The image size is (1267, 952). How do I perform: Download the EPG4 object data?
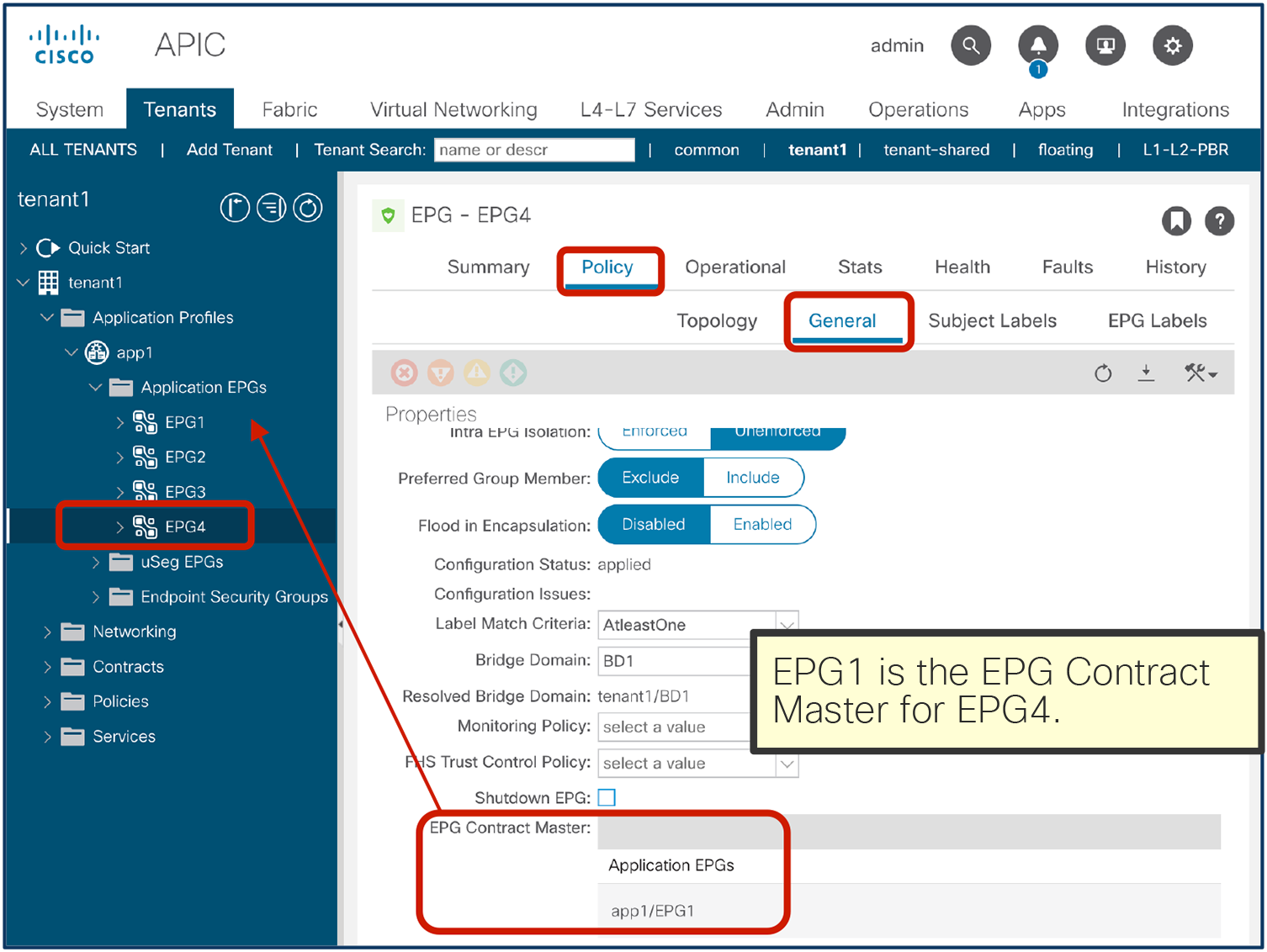1146,373
